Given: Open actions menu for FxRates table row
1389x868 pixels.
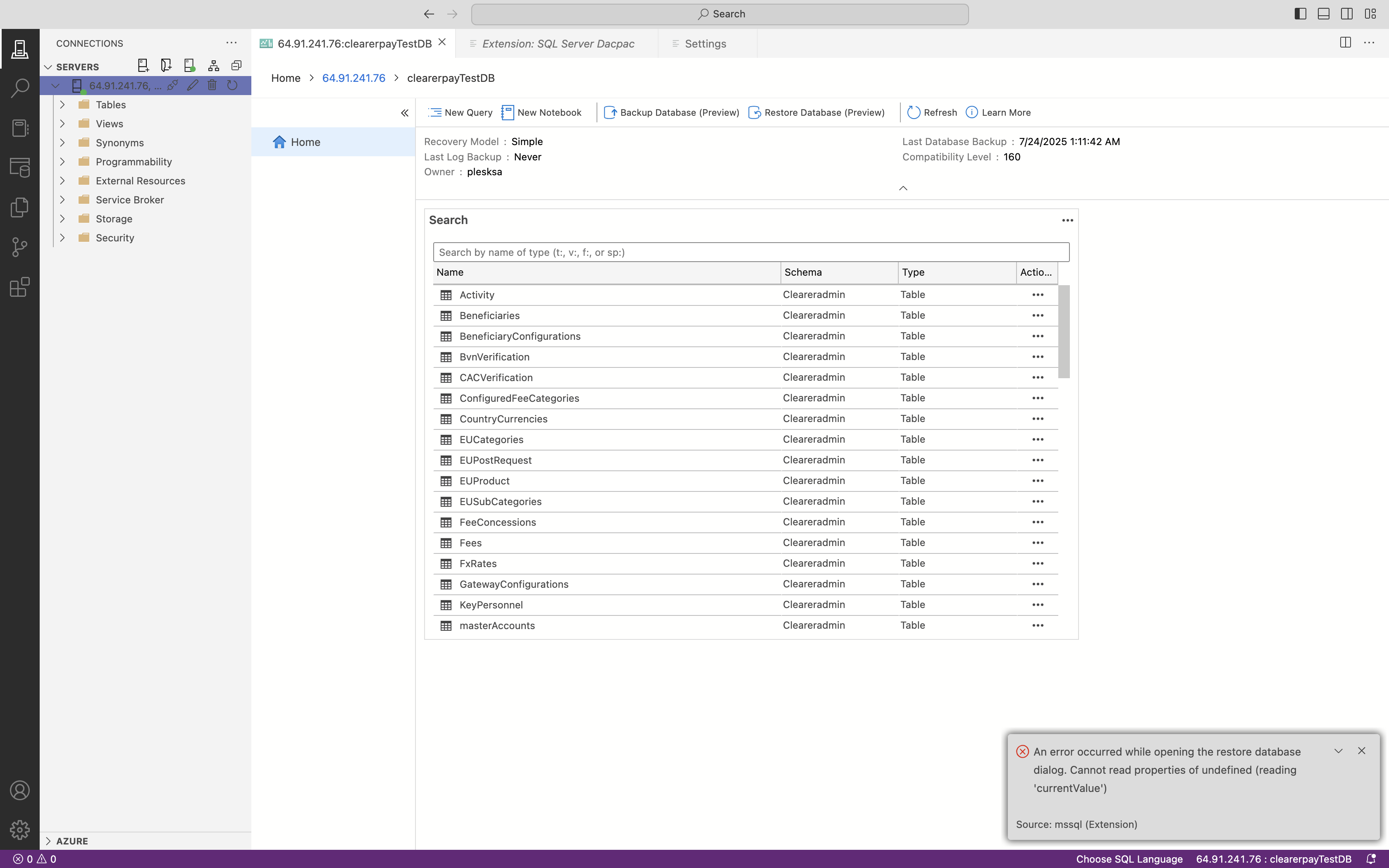Looking at the screenshot, I should click(1038, 564).
